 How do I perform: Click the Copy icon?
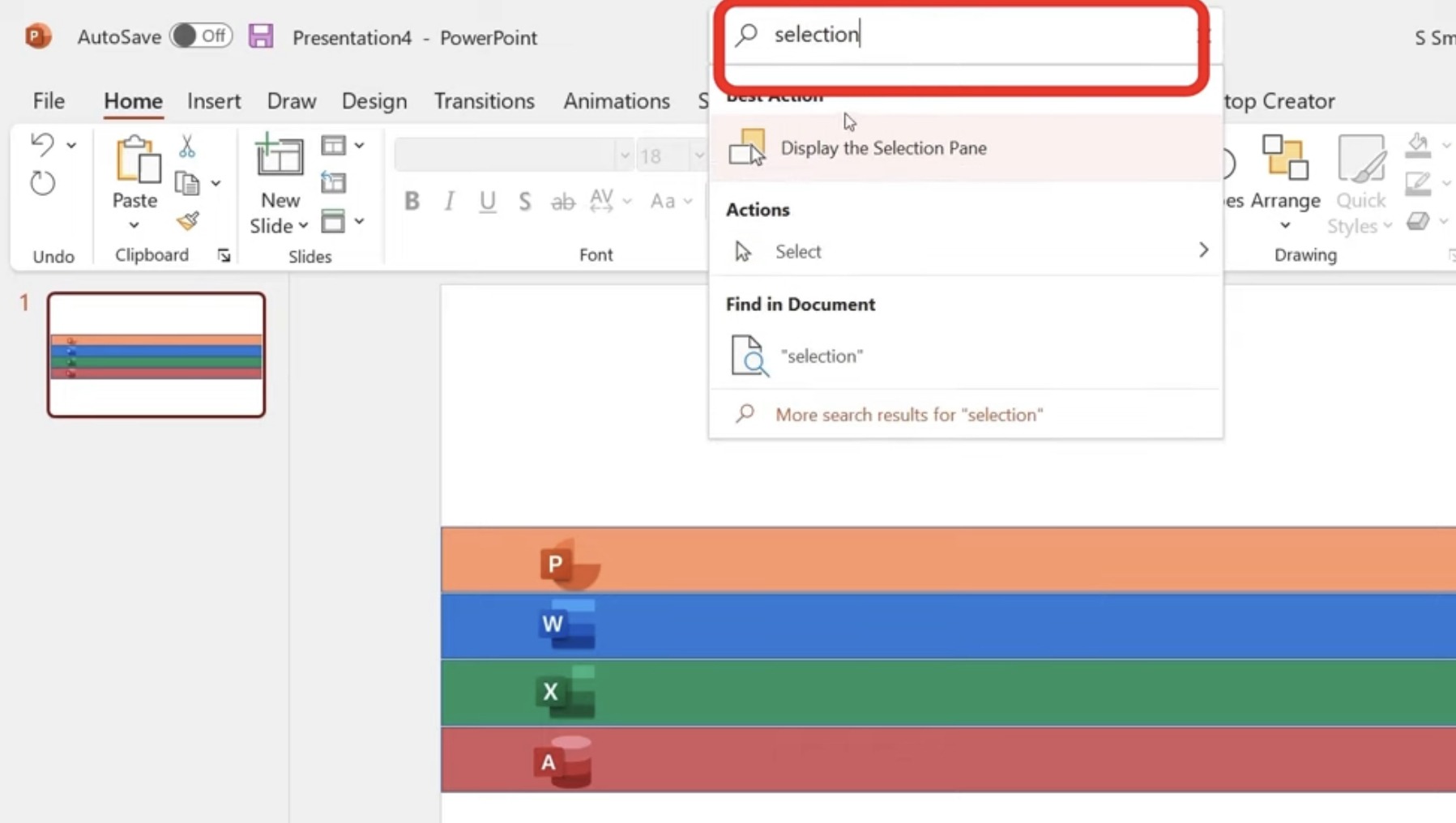coord(187,184)
